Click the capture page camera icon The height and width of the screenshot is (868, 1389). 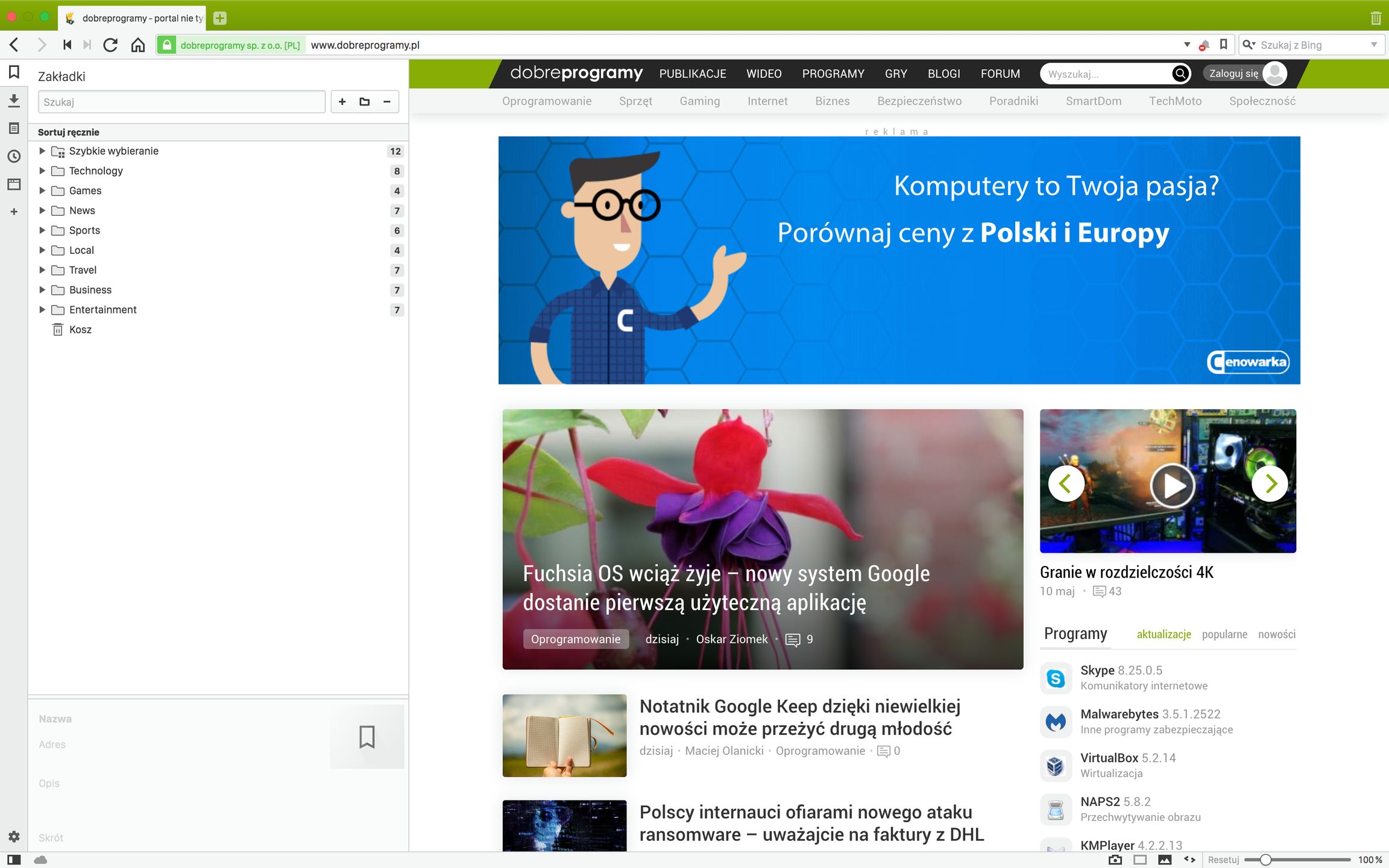[x=1115, y=860]
